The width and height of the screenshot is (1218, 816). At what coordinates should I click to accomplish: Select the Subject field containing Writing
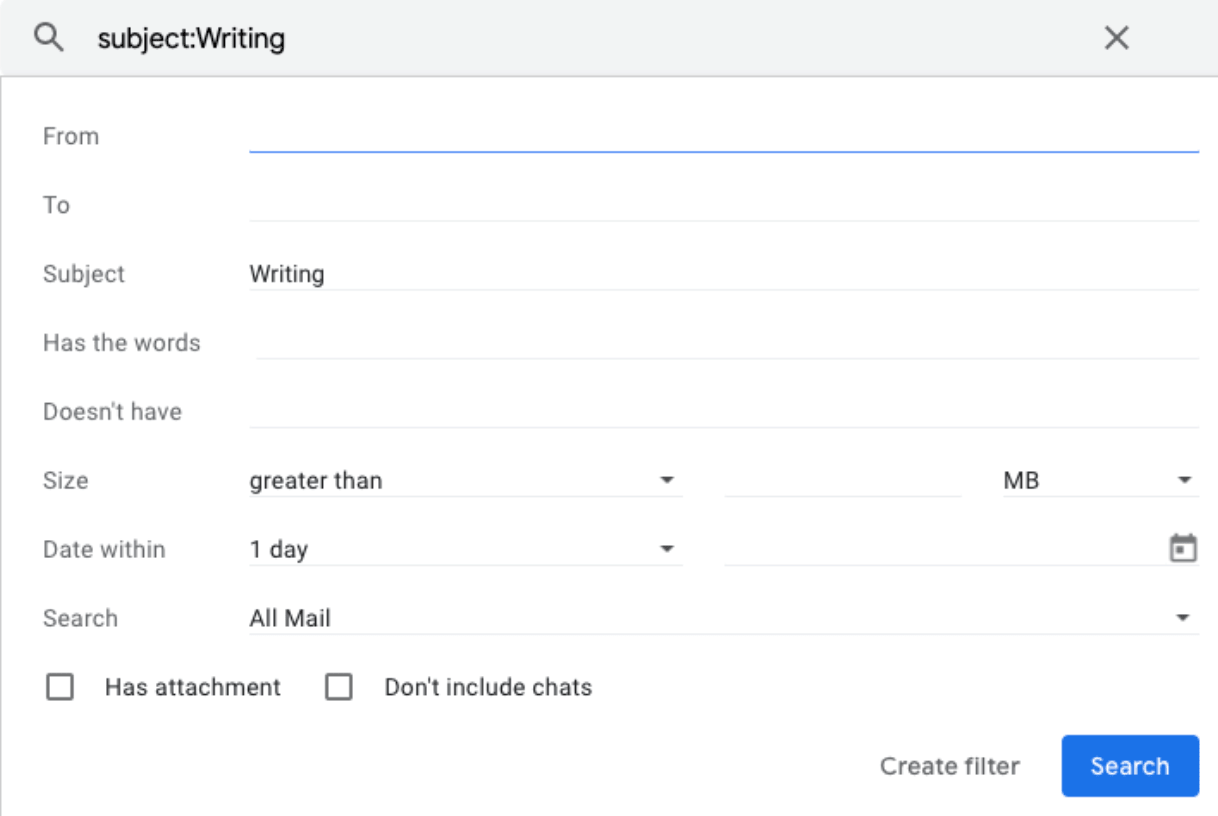coord(723,274)
